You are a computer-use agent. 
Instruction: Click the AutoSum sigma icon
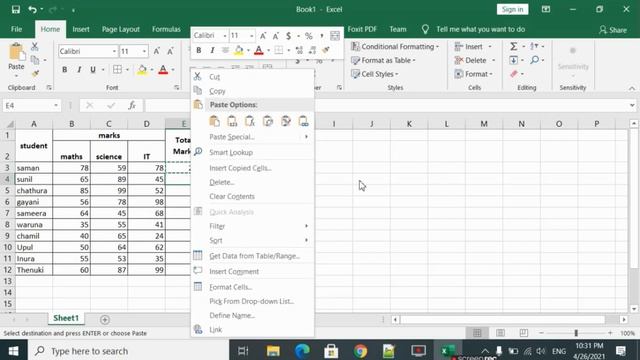coord(513,47)
